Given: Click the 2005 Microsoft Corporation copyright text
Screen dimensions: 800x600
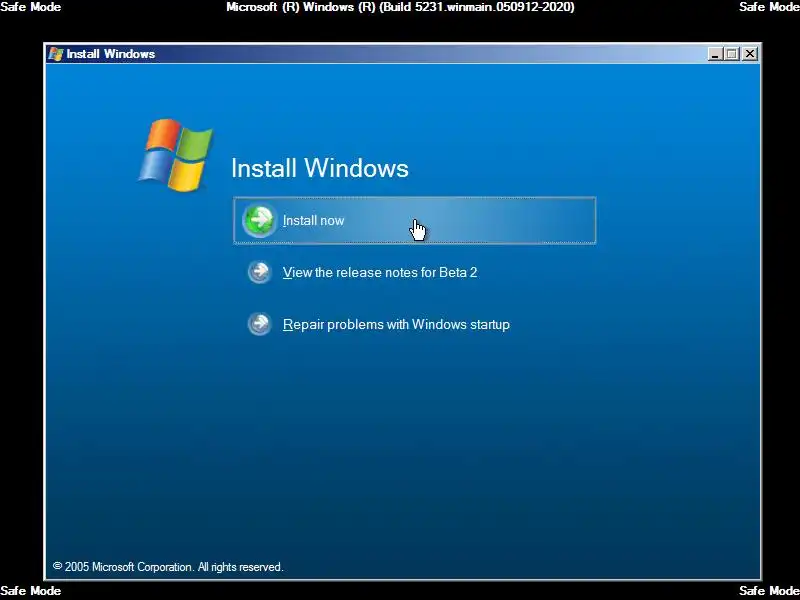Looking at the screenshot, I should click(x=168, y=567).
